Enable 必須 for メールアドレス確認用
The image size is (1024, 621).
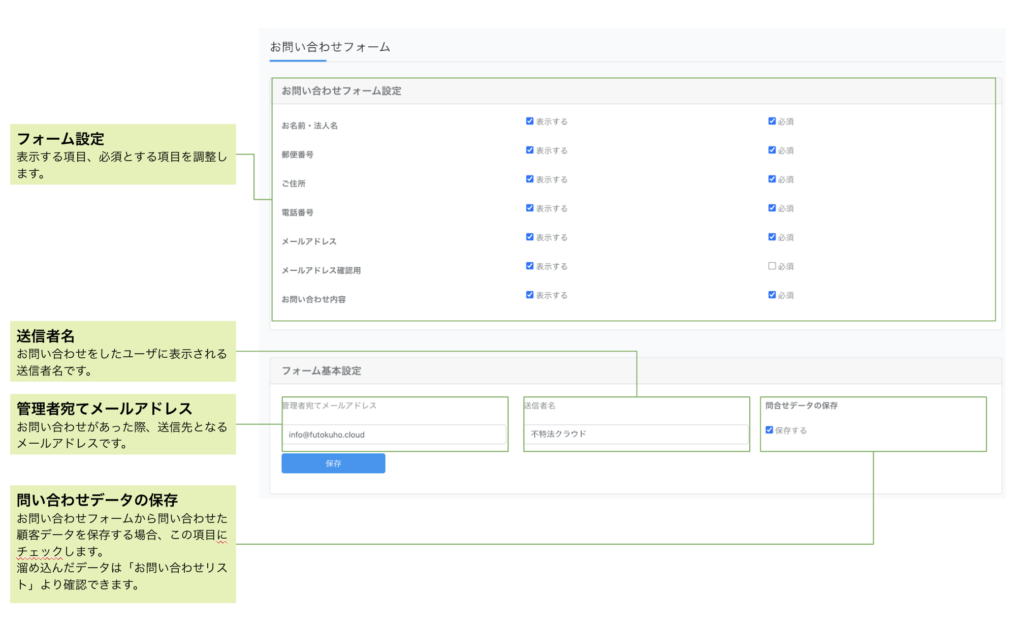coord(772,266)
